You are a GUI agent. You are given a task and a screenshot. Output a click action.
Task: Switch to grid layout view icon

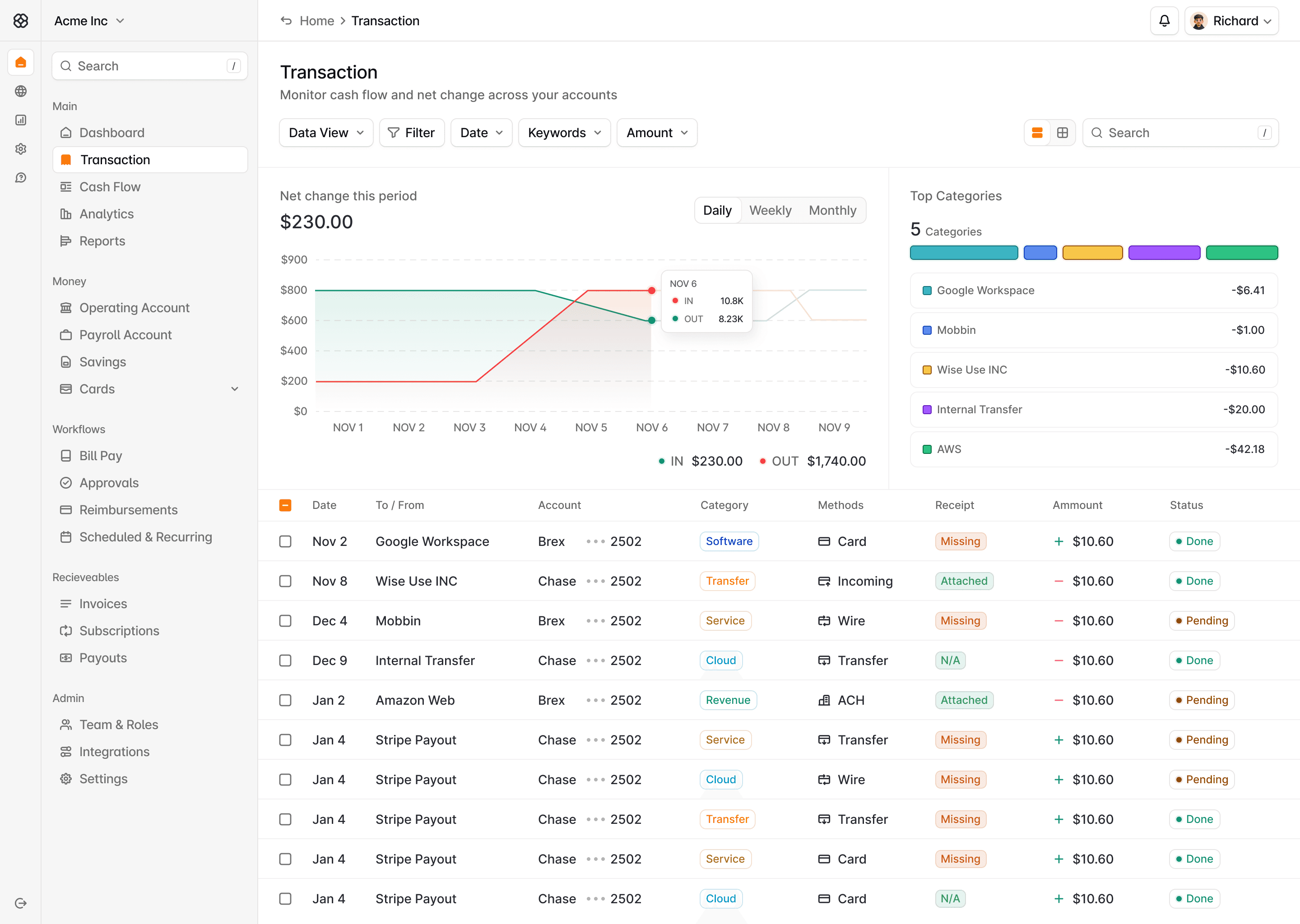[x=1062, y=133]
